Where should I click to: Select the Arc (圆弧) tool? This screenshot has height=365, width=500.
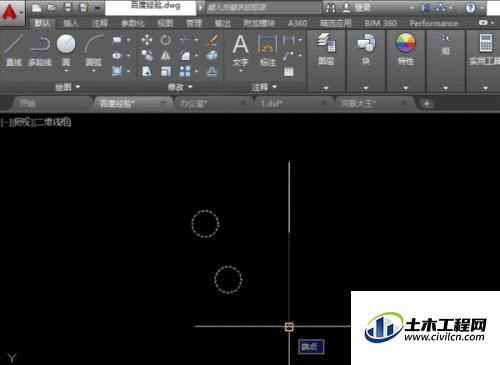coord(93,50)
